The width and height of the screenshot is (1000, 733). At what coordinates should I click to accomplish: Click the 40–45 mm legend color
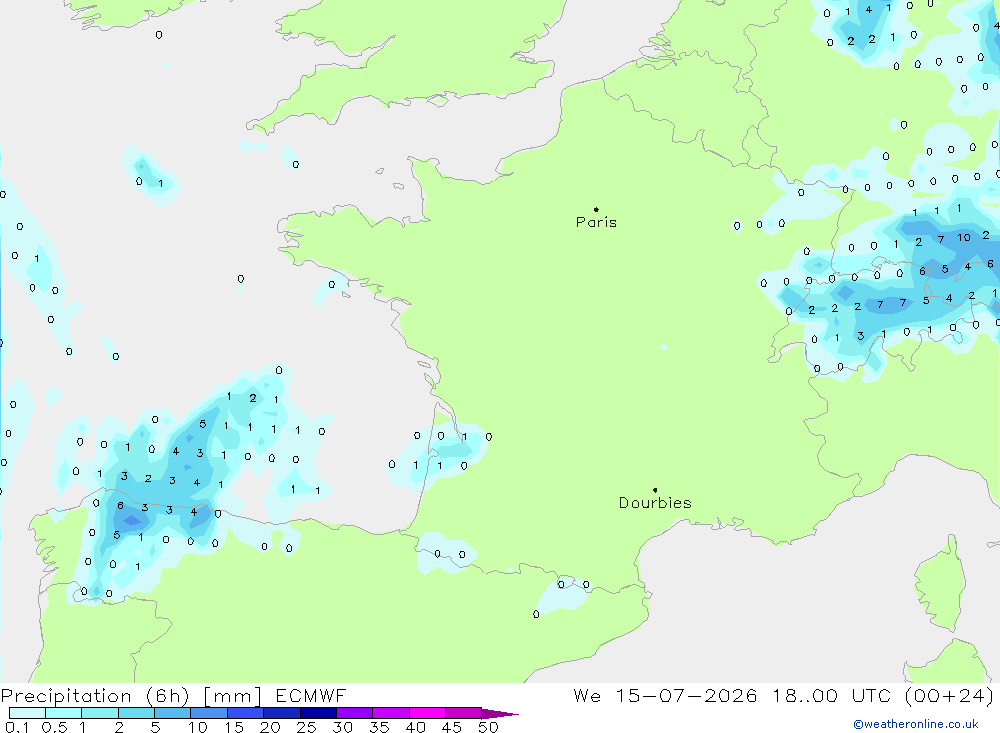coord(427,713)
